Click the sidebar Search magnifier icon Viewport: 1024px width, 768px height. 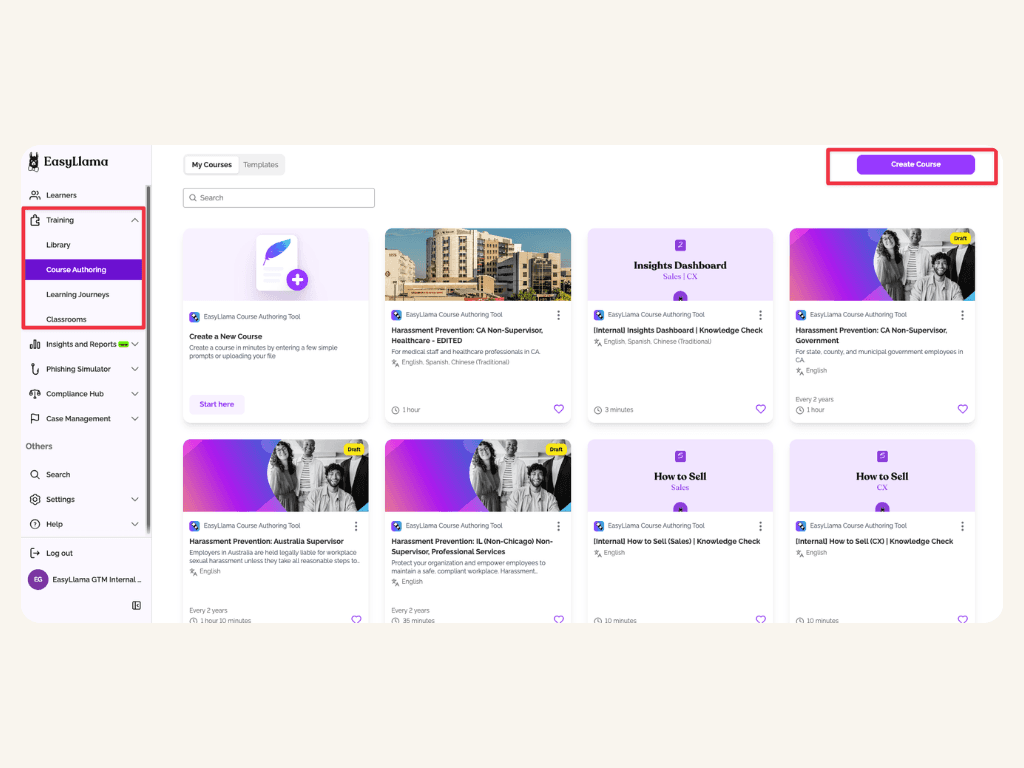point(35,475)
